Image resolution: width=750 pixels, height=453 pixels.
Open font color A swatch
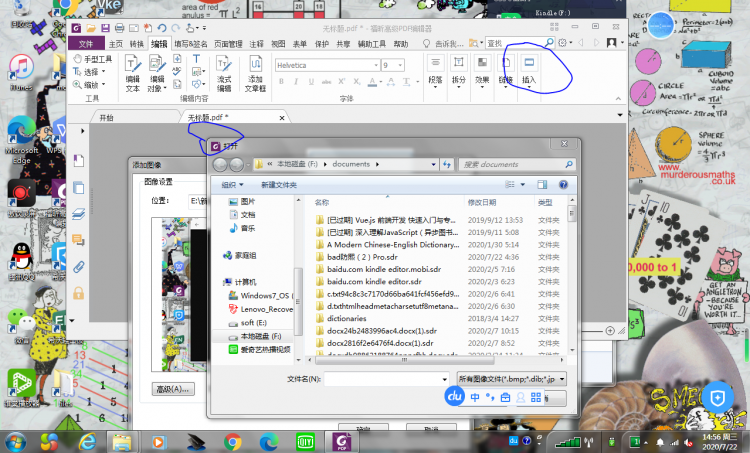coord(373,82)
